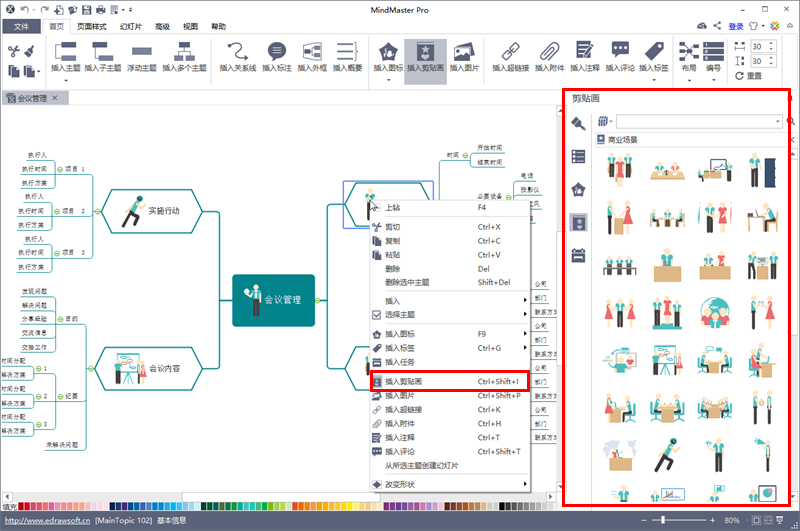
Task: Click the clipart search magnifier button
Action: [791, 121]
